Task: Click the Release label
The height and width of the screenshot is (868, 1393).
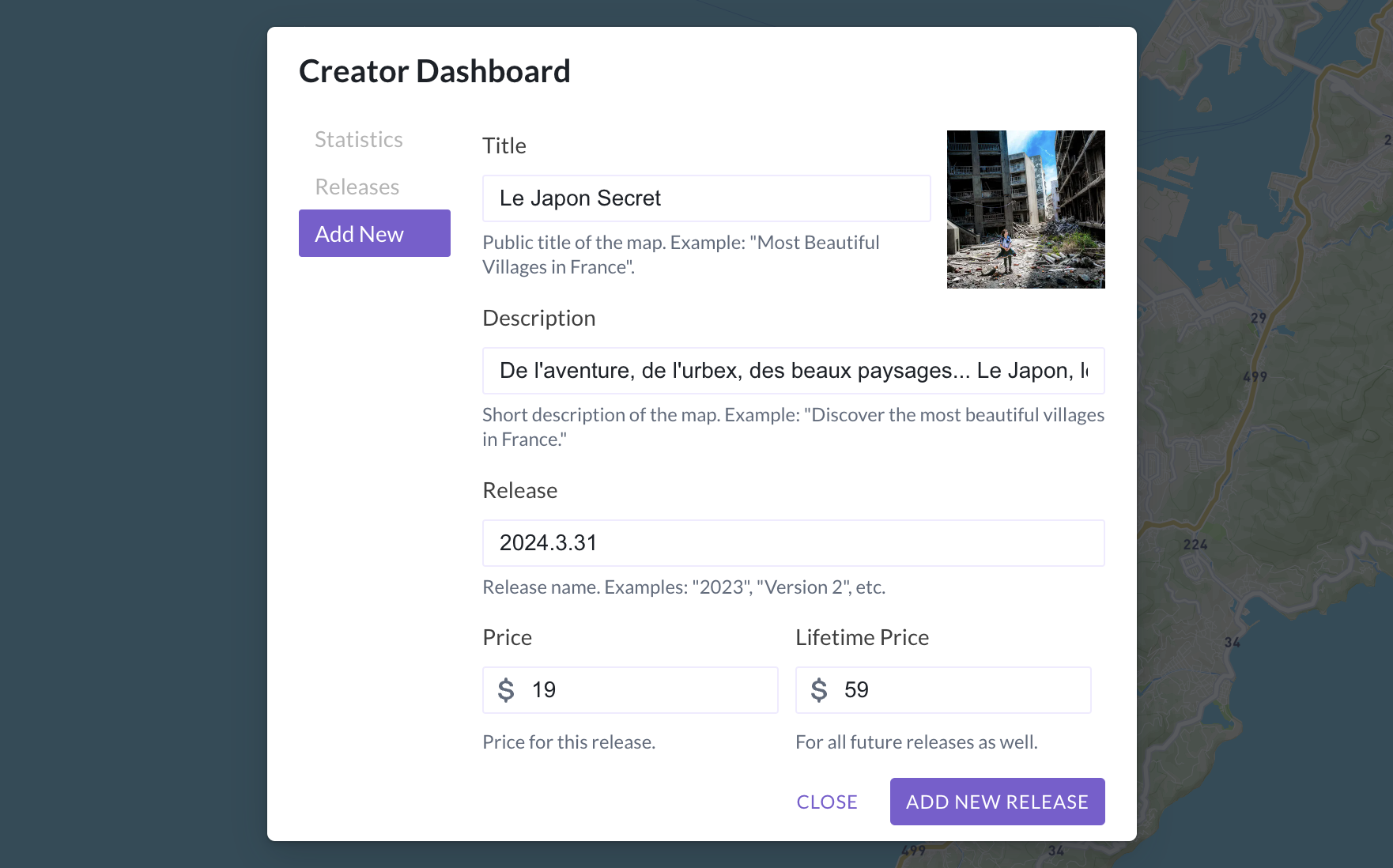Action: pos(519,490)
